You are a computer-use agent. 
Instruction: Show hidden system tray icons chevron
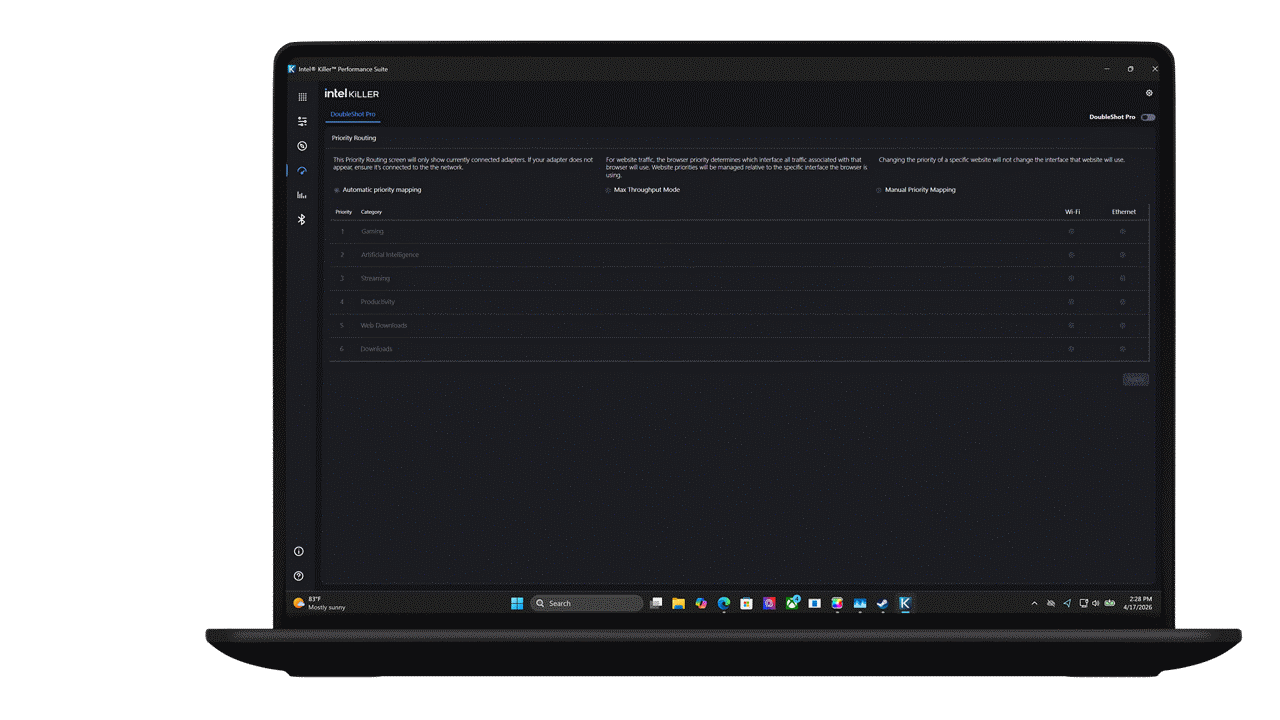point(1034,603)
